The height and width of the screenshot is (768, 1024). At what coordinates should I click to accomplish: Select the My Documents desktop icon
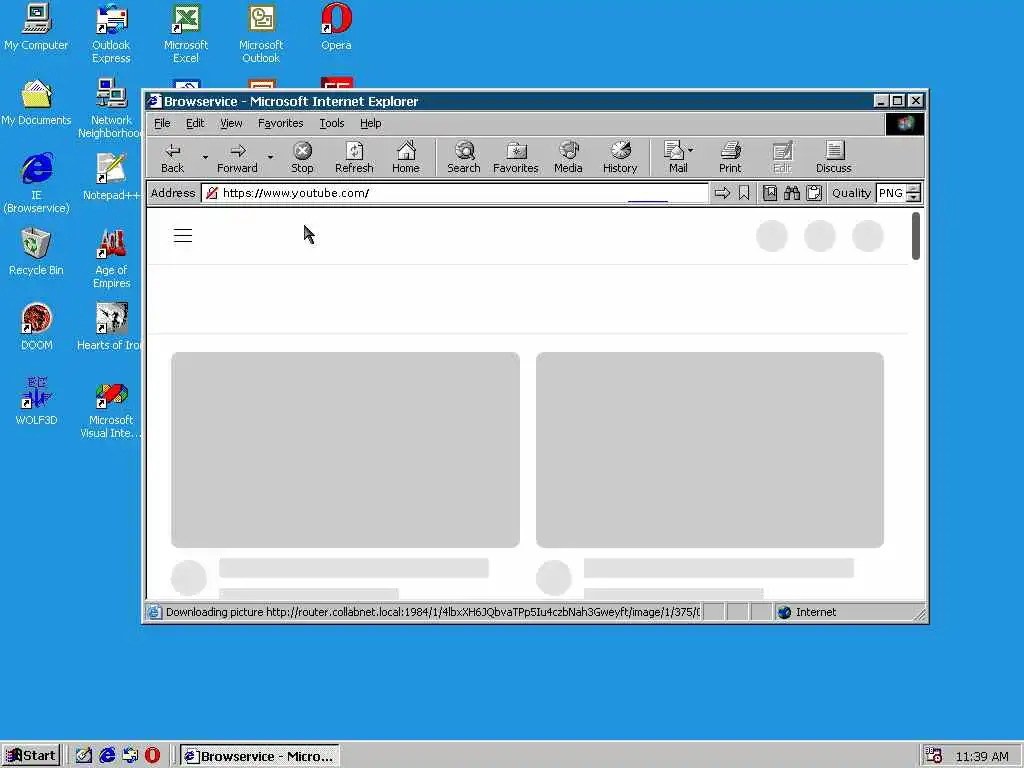click(36, 103)
